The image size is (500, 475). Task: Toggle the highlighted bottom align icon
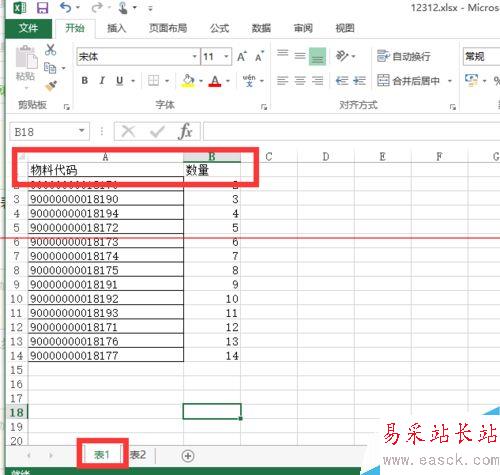[317, 56]
